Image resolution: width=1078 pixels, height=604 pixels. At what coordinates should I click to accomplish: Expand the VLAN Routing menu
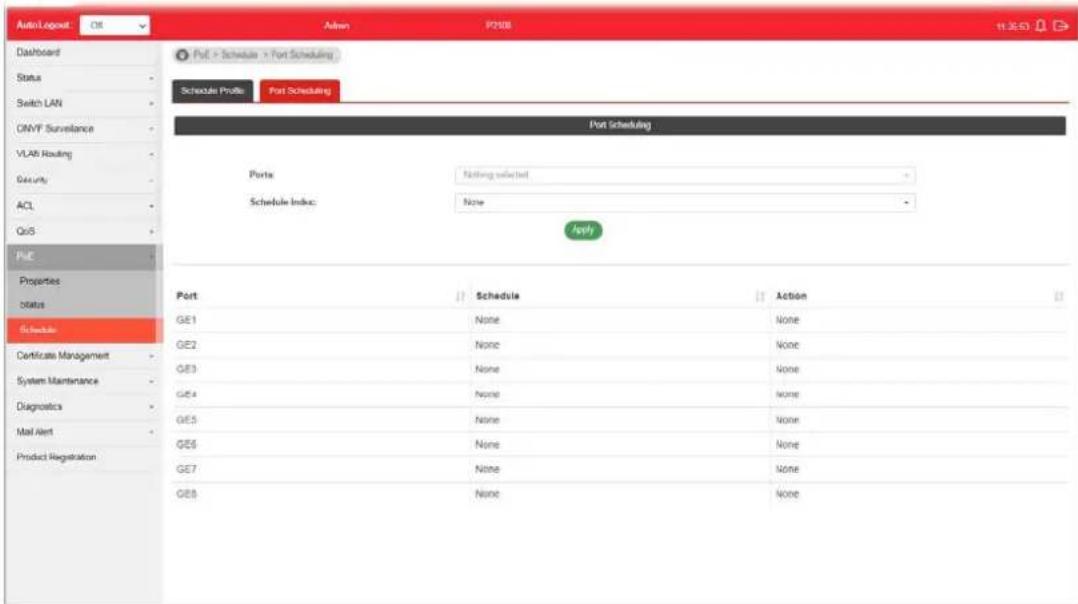tap(83, 154)
